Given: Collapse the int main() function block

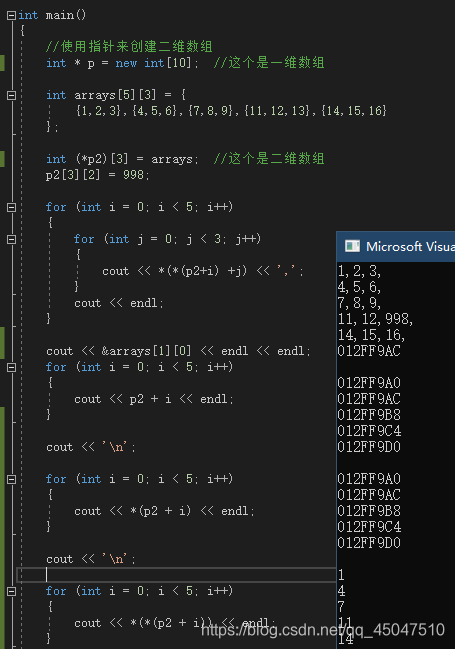Looking at the screenshot, I should coord(12,15).
